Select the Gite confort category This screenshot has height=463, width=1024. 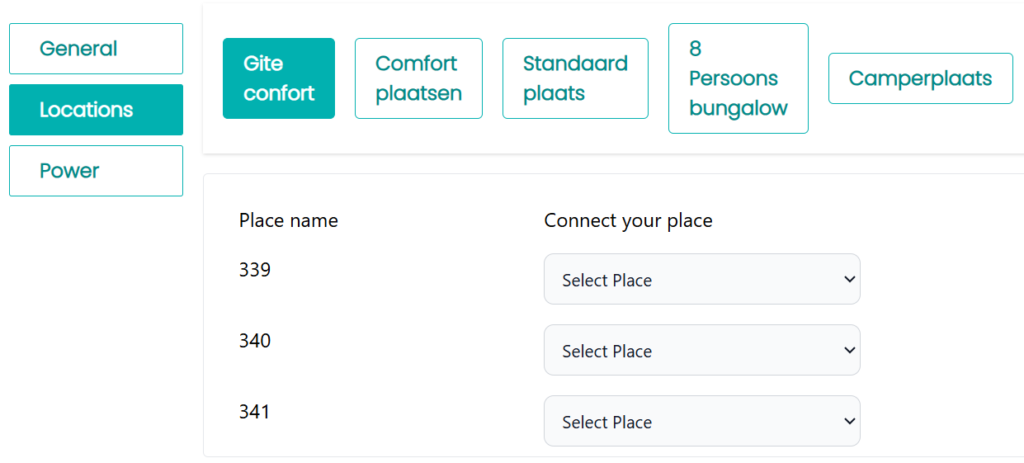[x=279, y=78]
